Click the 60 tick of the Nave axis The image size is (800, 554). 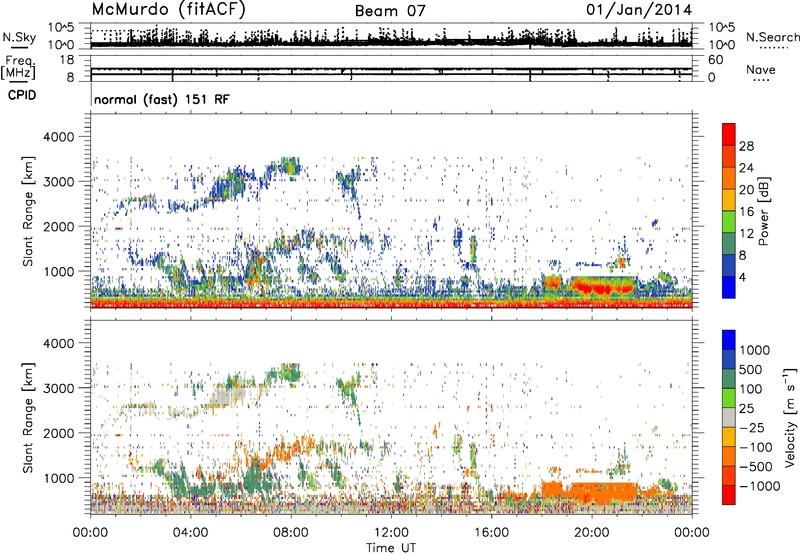tap(715, 60)
